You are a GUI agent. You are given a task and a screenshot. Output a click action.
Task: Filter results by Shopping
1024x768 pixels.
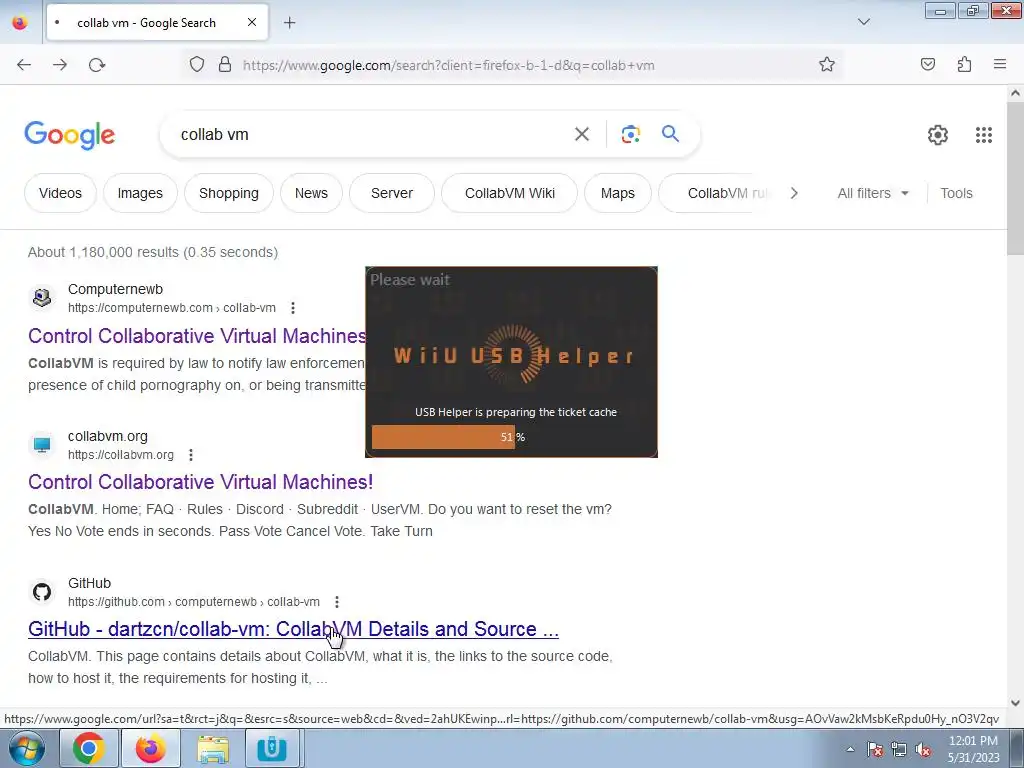click(229, 193)
